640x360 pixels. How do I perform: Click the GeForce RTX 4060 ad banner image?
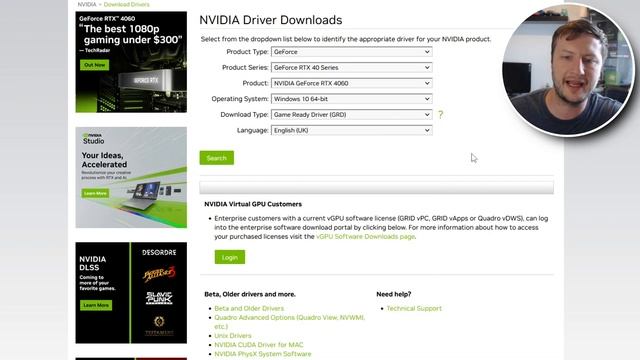131,62
